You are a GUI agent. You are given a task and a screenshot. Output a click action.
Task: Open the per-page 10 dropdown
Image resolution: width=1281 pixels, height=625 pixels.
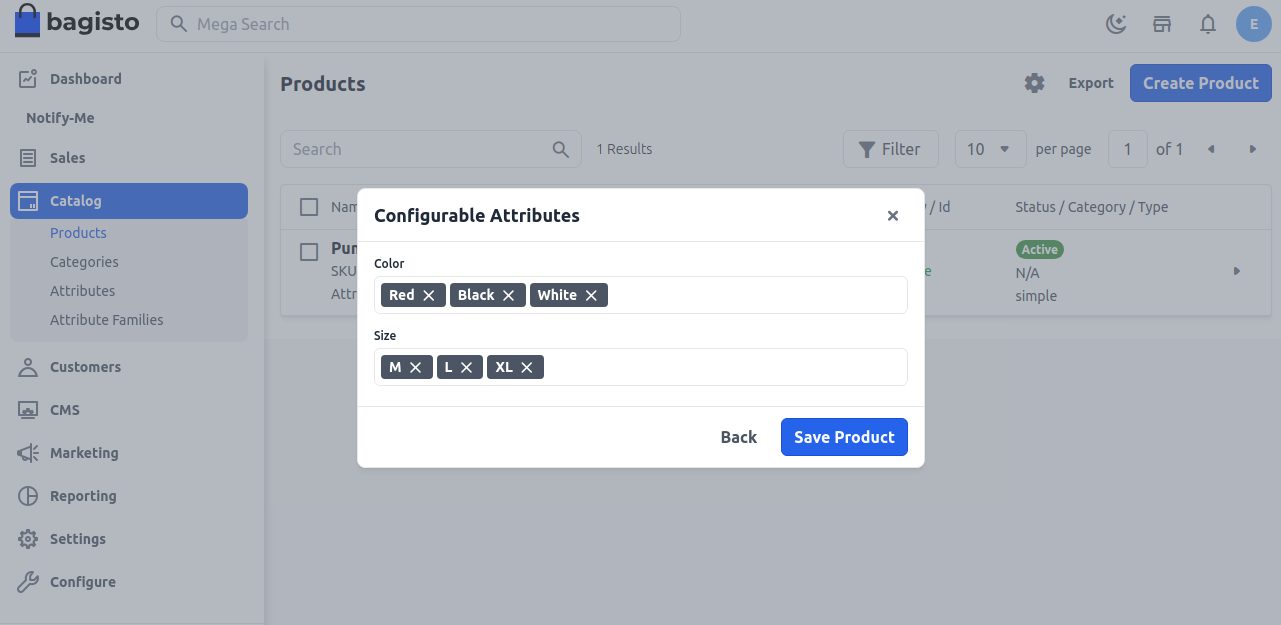pyautogui.click(x=990, y=148)
